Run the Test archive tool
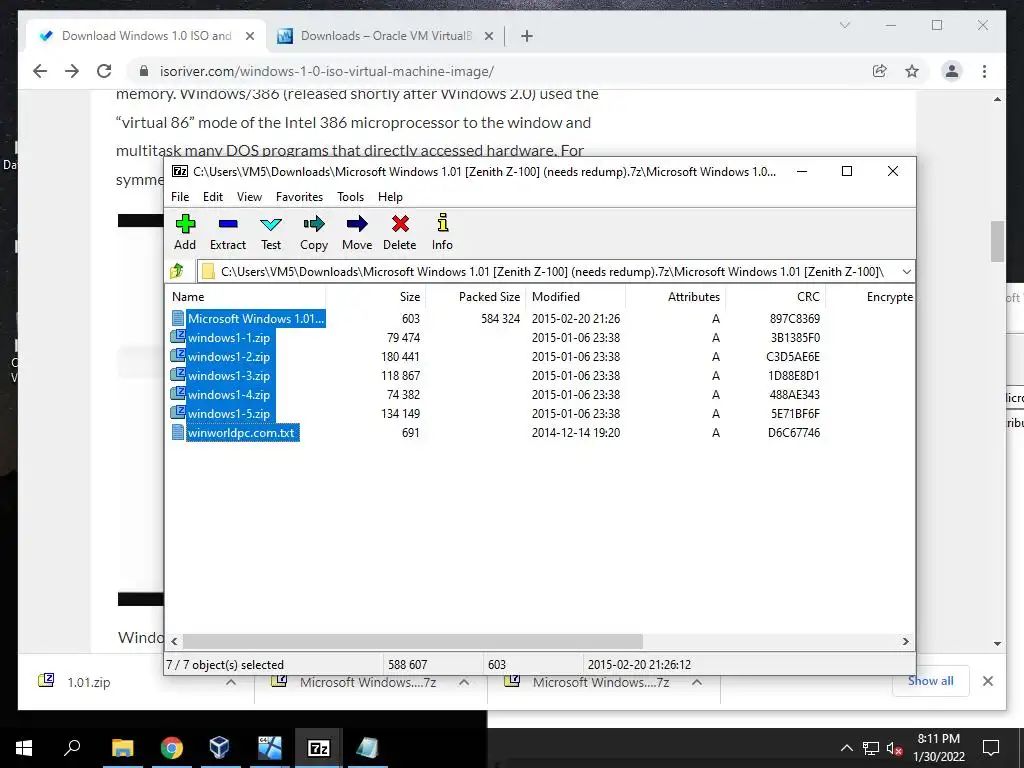Image resolution: width=1024 pixels, height=768 pixels. (271, 232)
